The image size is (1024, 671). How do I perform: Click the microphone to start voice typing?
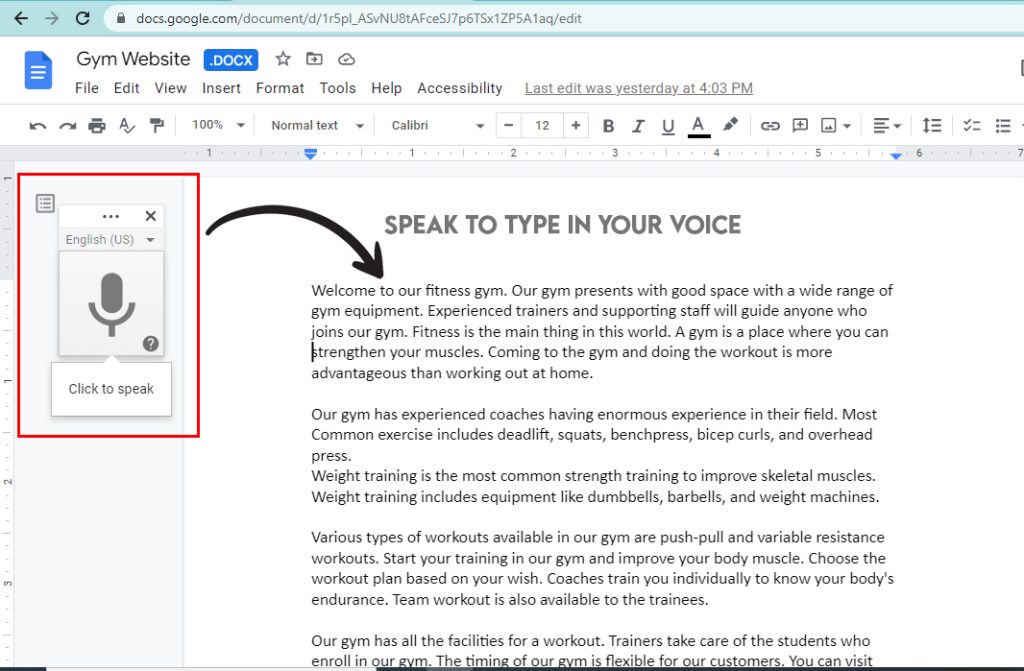tap(110, 303)
